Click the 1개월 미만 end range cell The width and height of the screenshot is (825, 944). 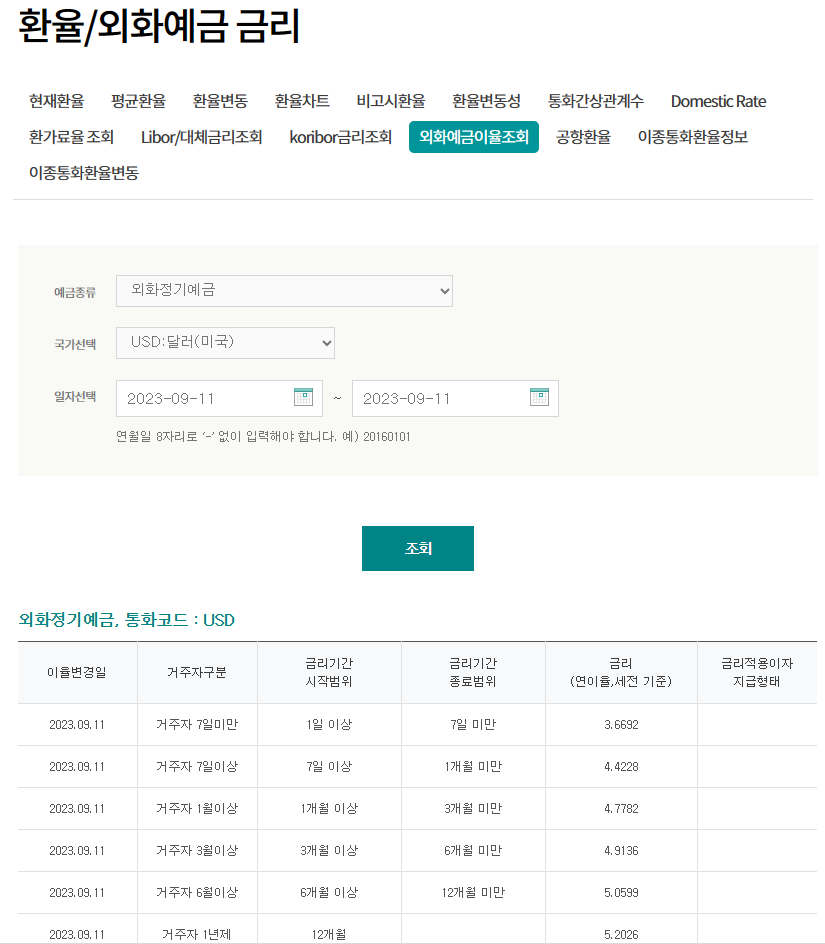point(473,767)
